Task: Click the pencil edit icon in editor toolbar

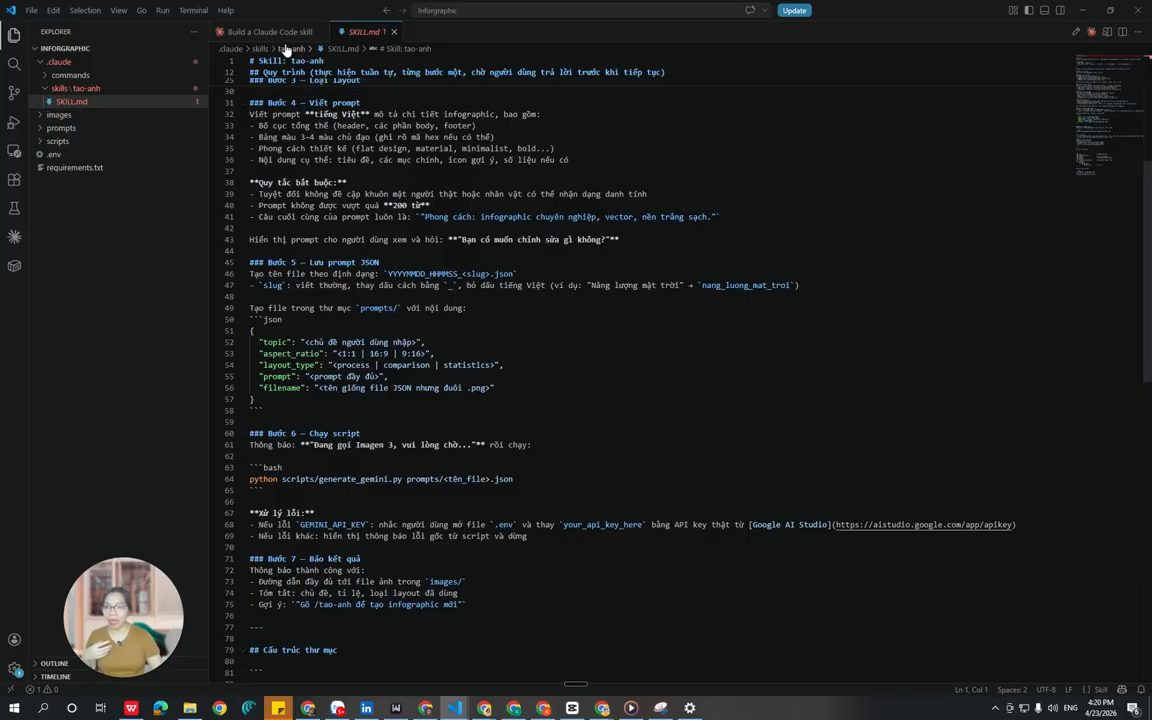Action: coord(1076,32)
